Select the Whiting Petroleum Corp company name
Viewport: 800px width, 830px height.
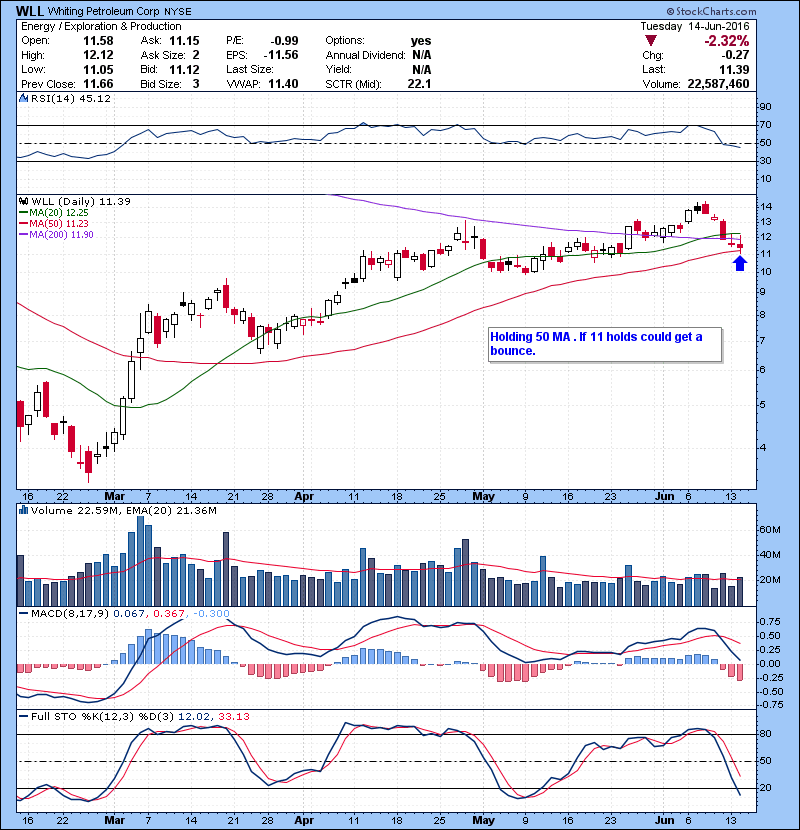tap(104, 11)
